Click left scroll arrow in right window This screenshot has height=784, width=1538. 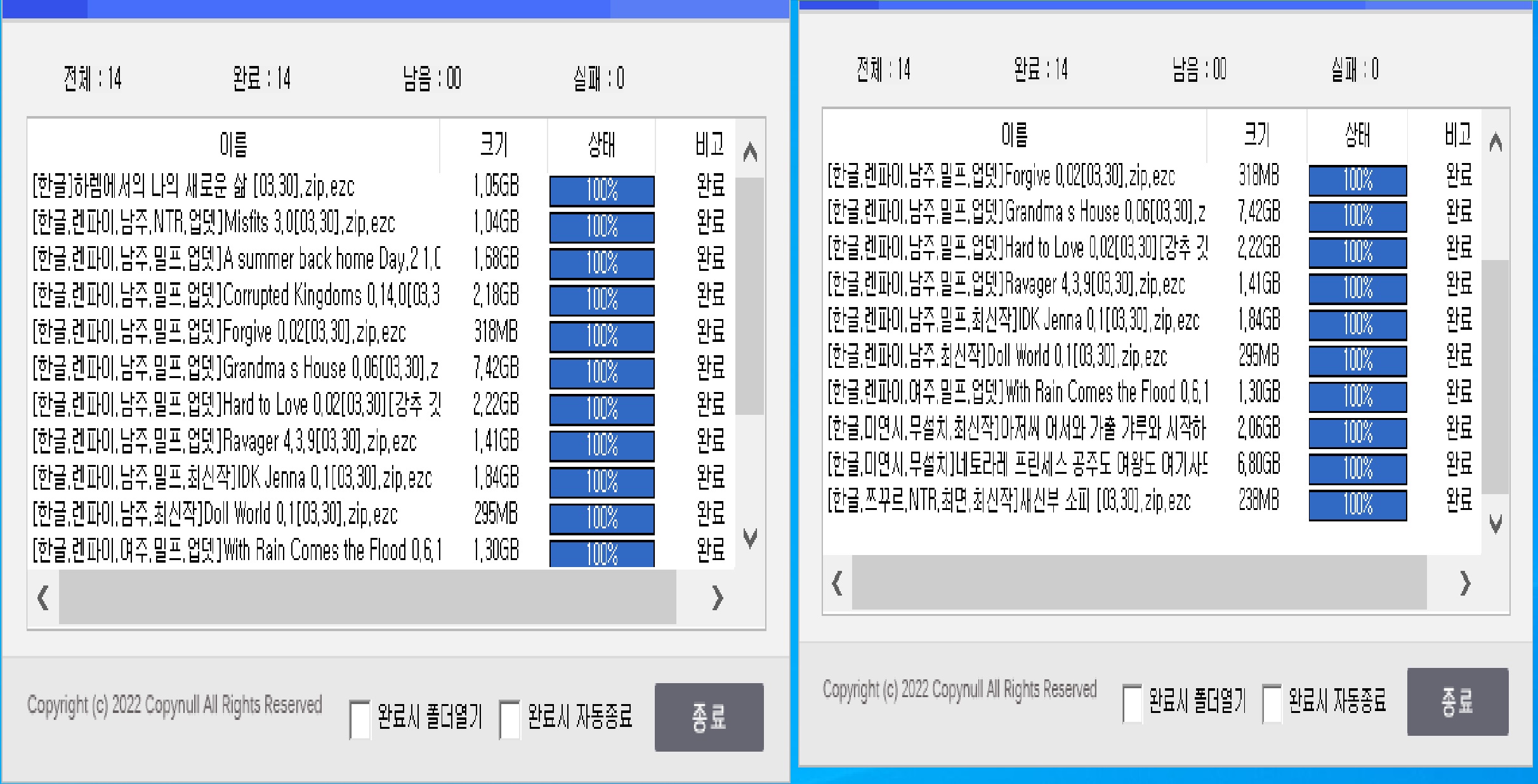tap(837, 583)
